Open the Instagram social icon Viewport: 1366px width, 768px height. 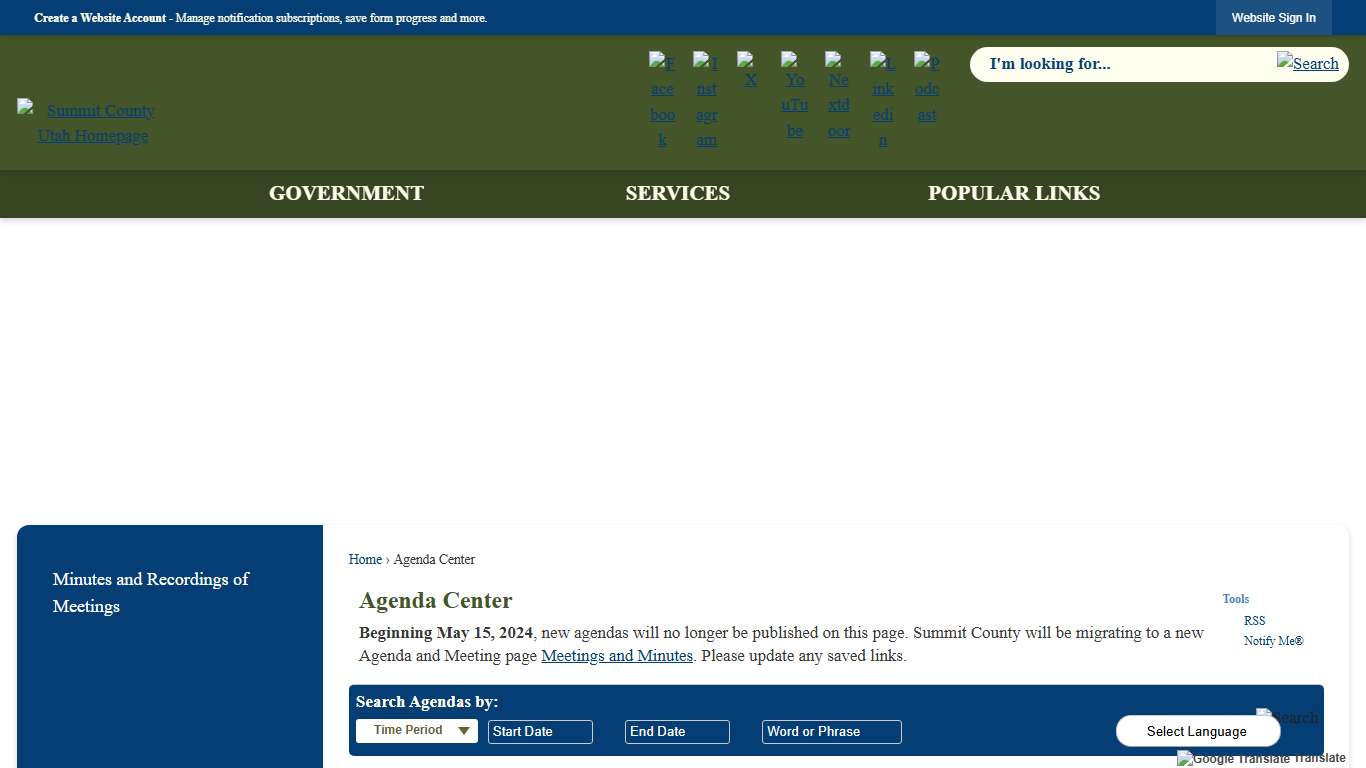[x=706, y=99]
